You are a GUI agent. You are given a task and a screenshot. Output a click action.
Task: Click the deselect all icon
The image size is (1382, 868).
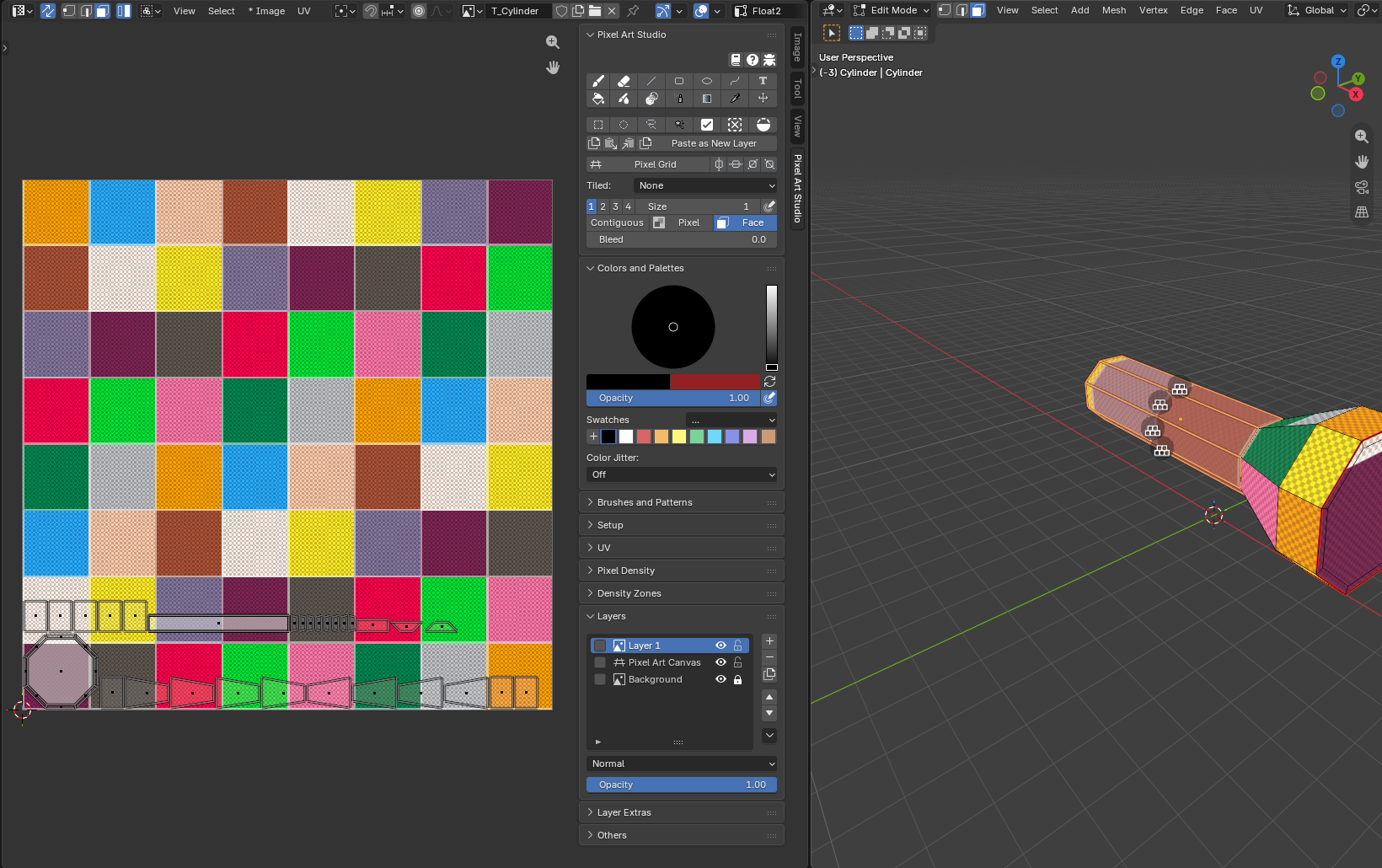tap(735, 125)
